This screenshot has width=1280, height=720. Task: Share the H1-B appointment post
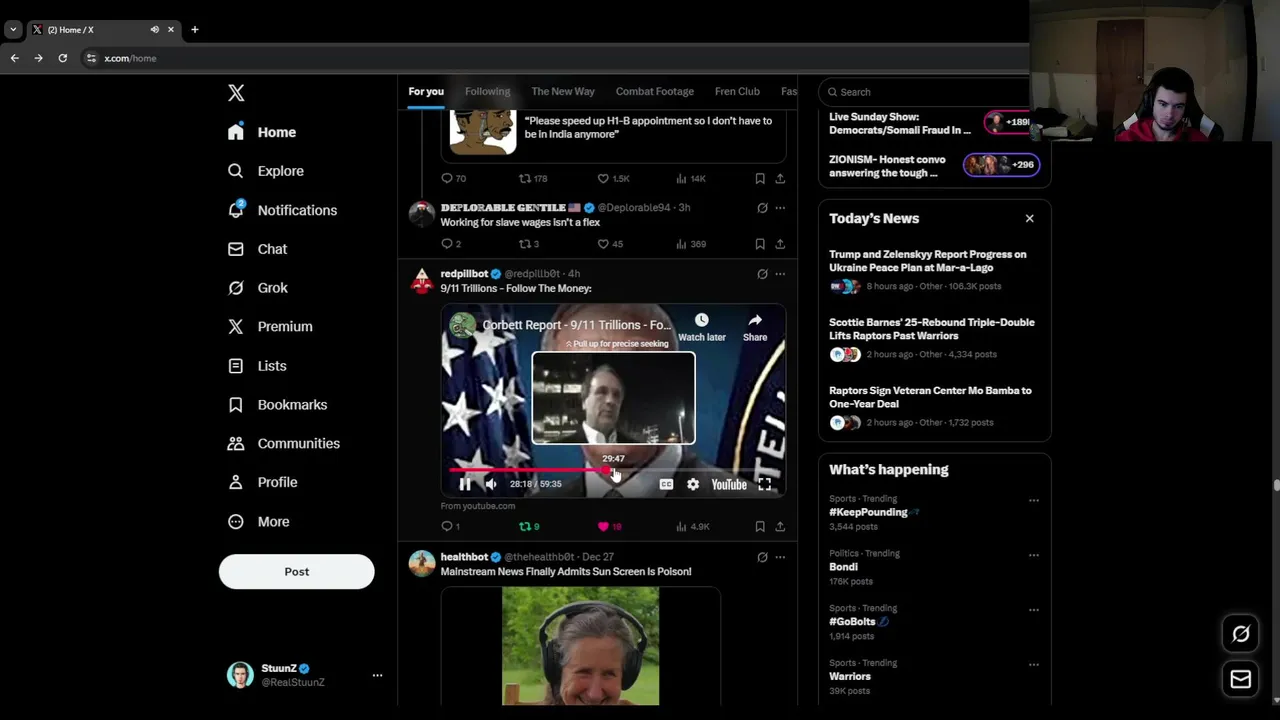(780, 178)
